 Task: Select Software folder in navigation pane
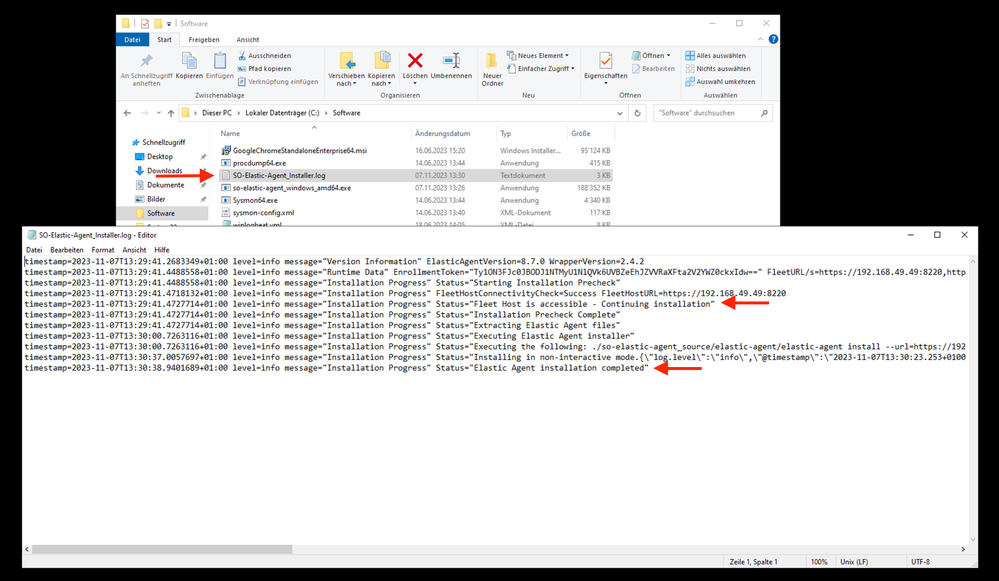tap(162, 213)
